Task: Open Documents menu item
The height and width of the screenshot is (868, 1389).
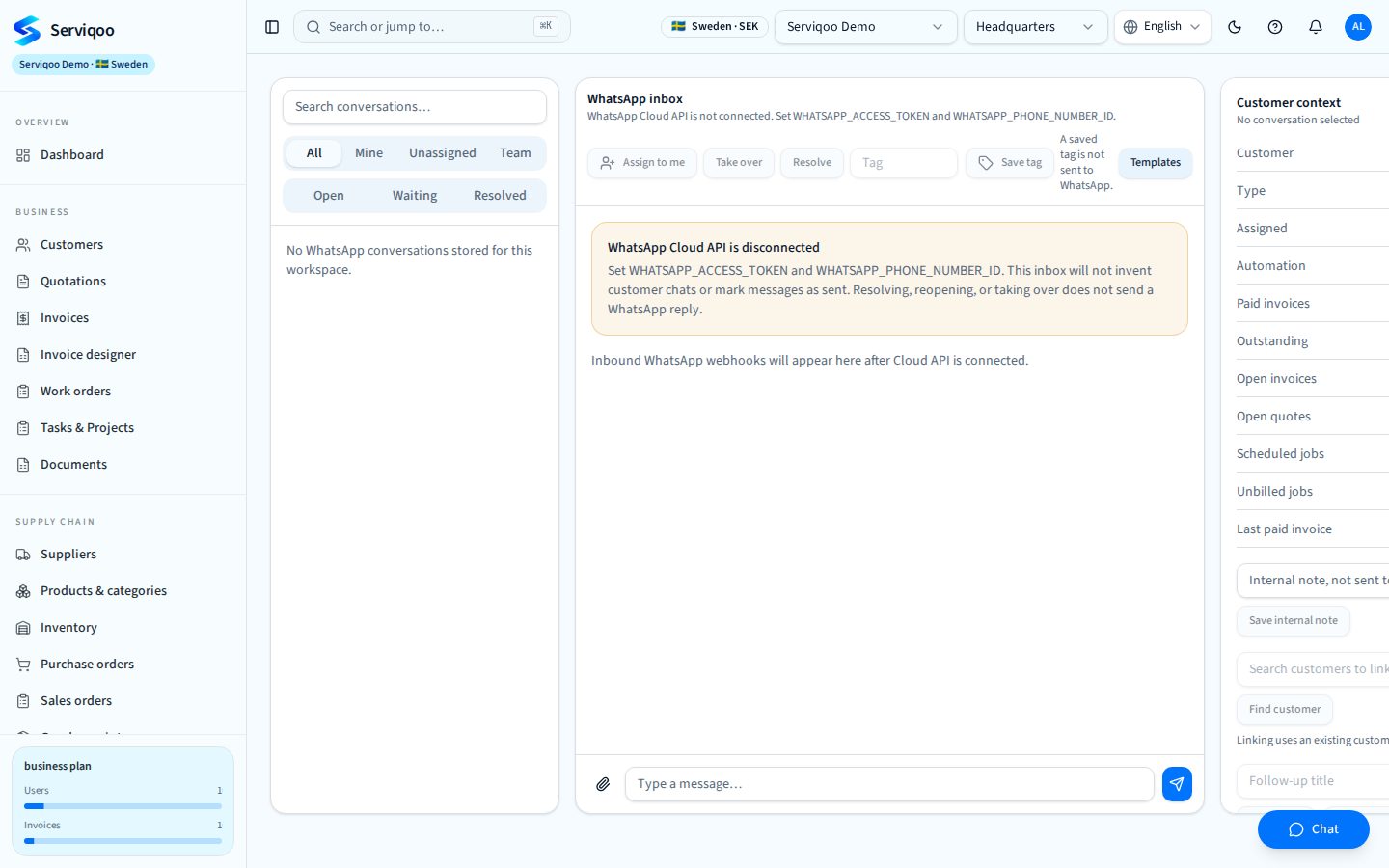Action: pos(123,465)
